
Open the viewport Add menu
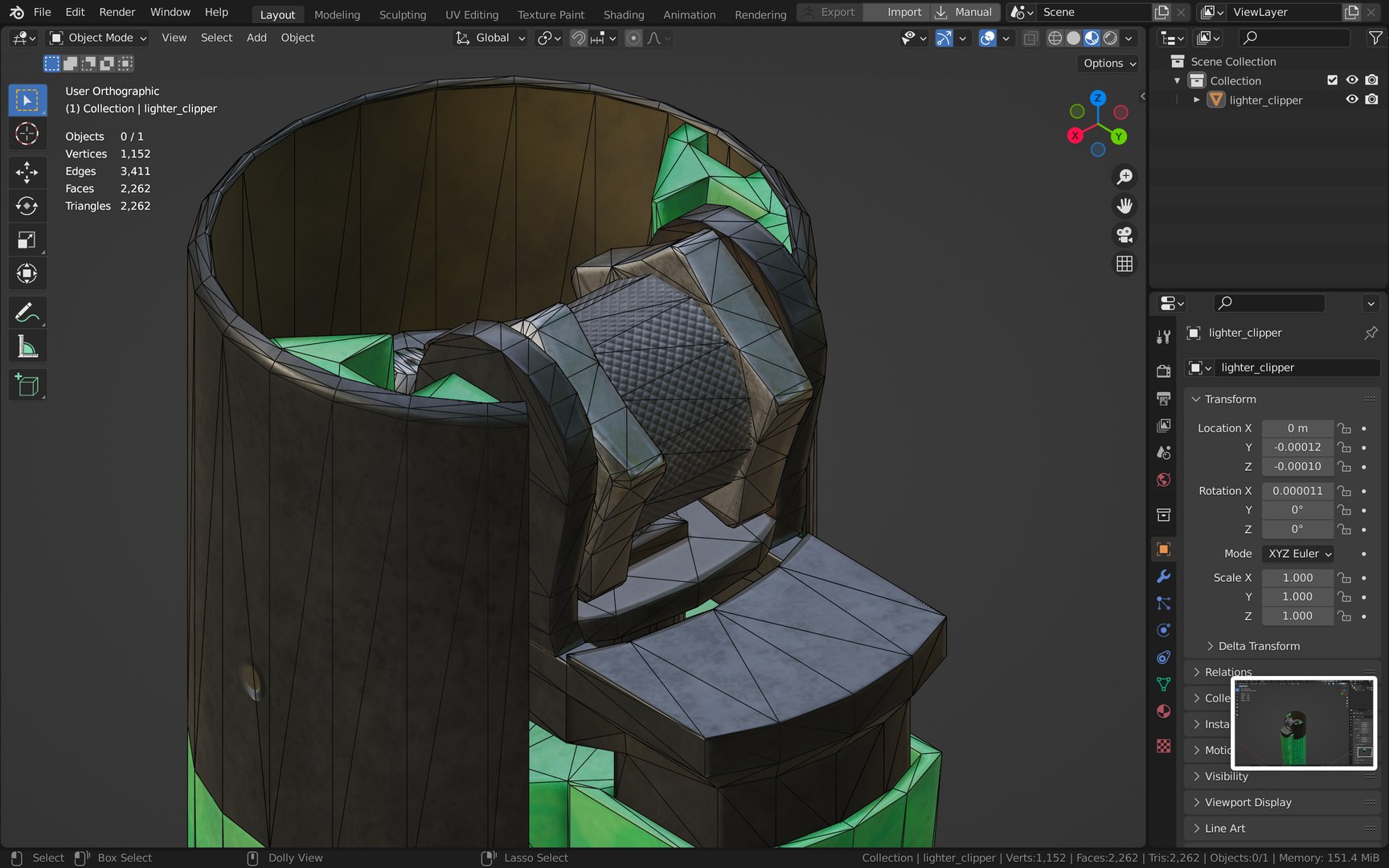point(256,38)
